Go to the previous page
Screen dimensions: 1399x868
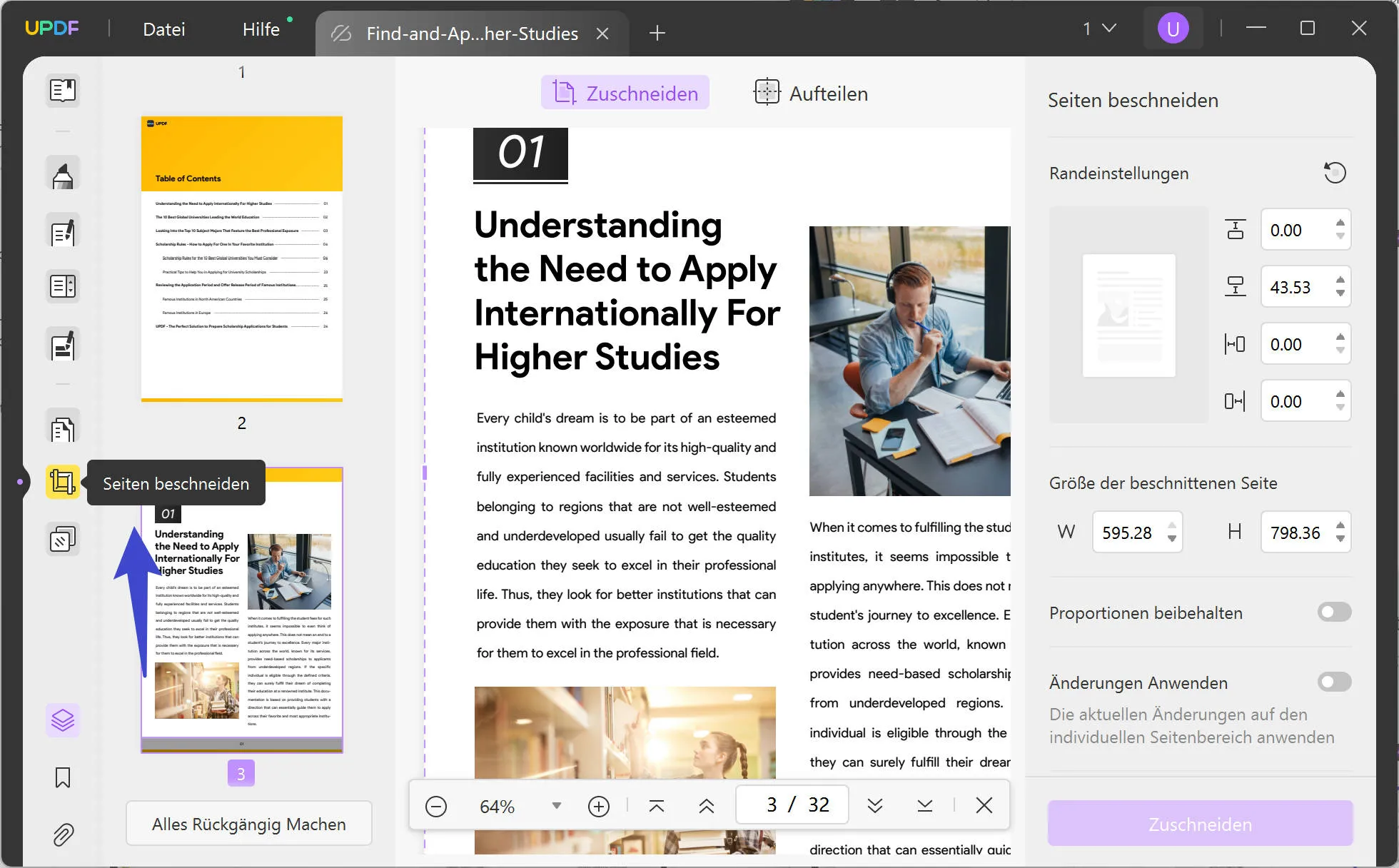pyautogui.click(x=707, y=806)
